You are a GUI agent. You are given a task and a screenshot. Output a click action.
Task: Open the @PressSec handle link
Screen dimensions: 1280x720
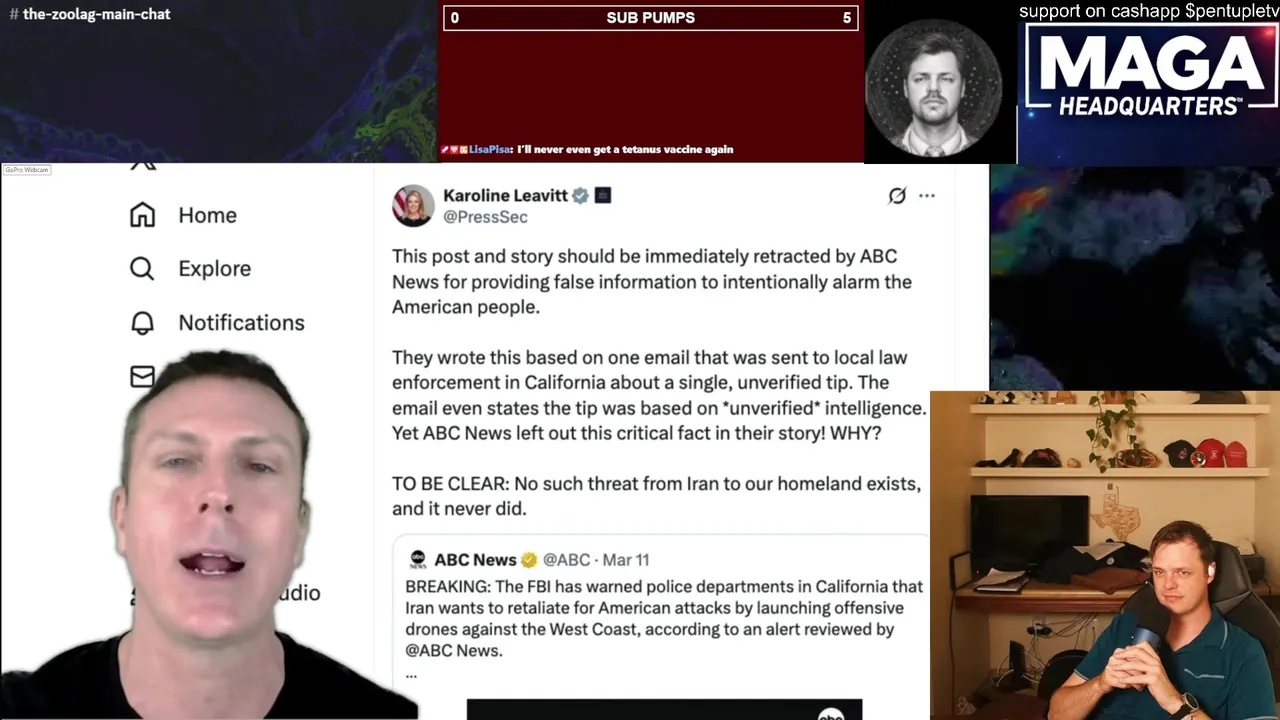click(x=485, y=217)
